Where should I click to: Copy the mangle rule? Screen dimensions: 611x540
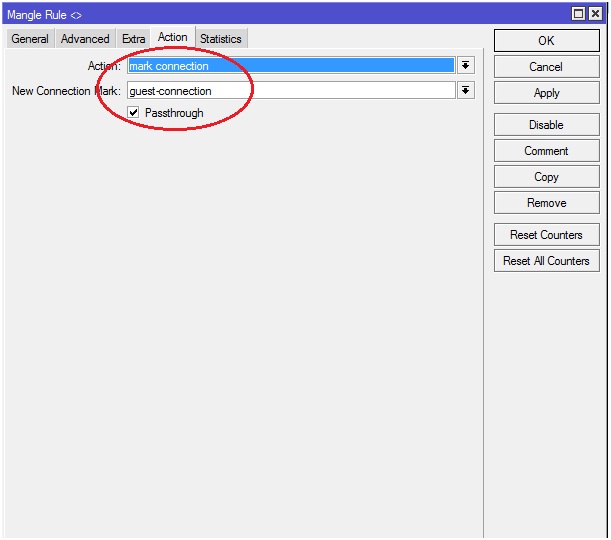click(x=546, y=177)
